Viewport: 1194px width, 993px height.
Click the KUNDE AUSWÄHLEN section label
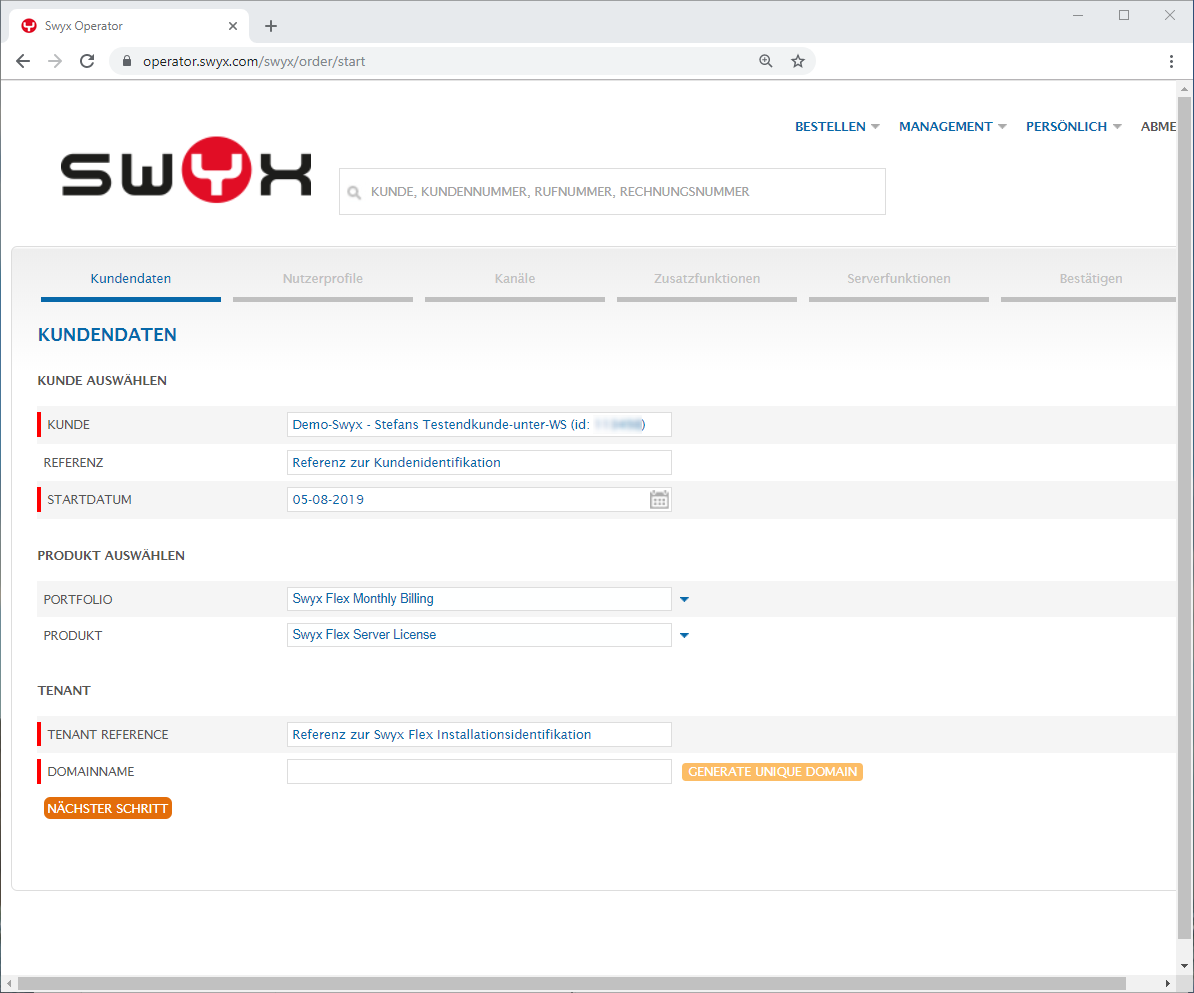tap(102, 380)
